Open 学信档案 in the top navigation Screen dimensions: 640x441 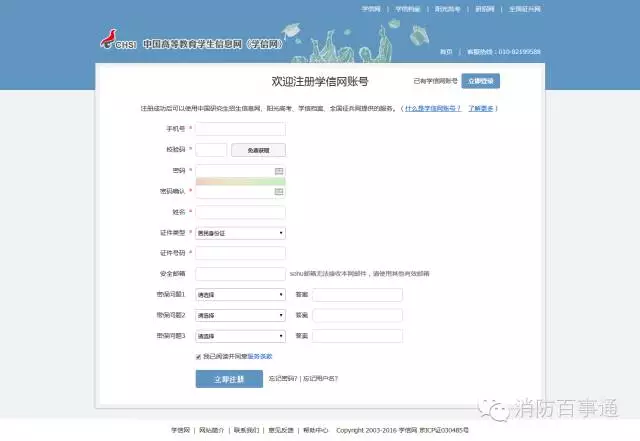point(408,9)
